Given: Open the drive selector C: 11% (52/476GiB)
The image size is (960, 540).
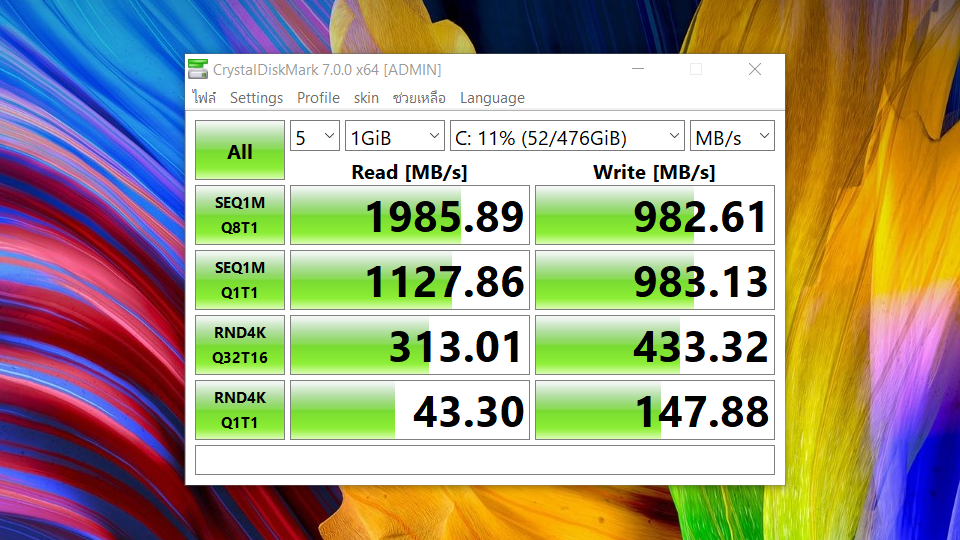Looking at the screenshot, I should point(567,136).
